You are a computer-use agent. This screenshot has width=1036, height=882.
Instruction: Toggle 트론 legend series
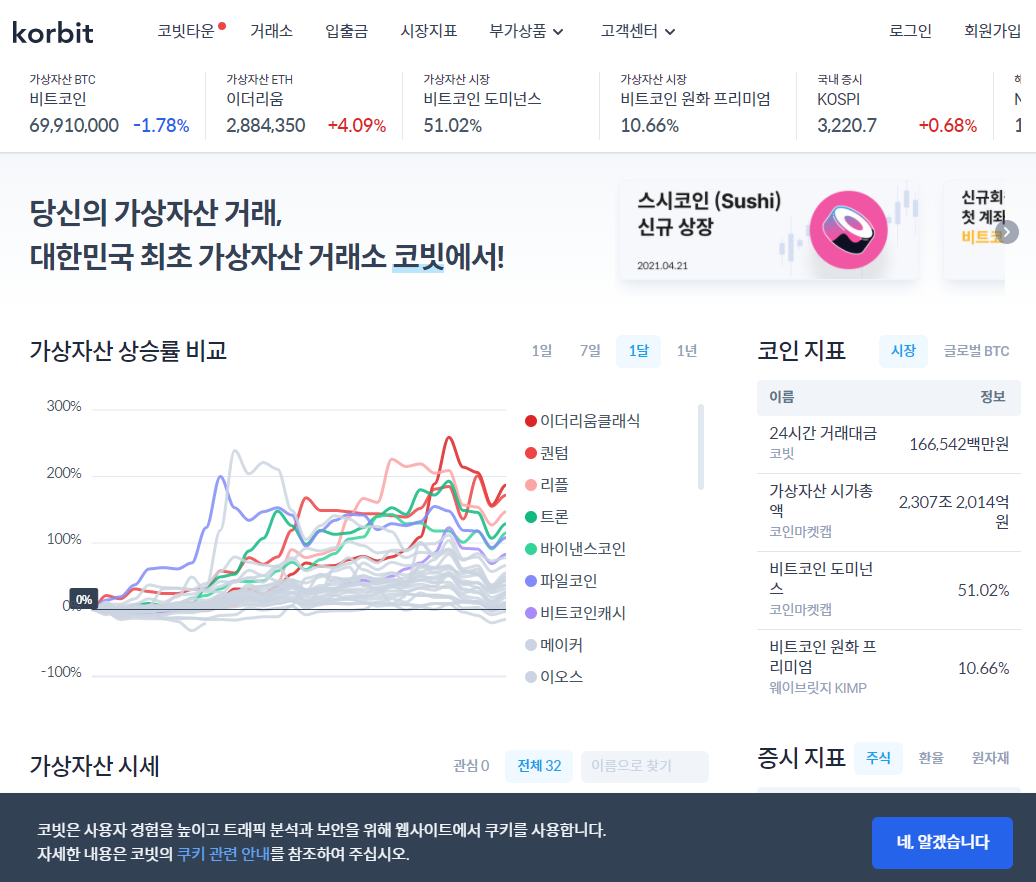pos(546,517)
